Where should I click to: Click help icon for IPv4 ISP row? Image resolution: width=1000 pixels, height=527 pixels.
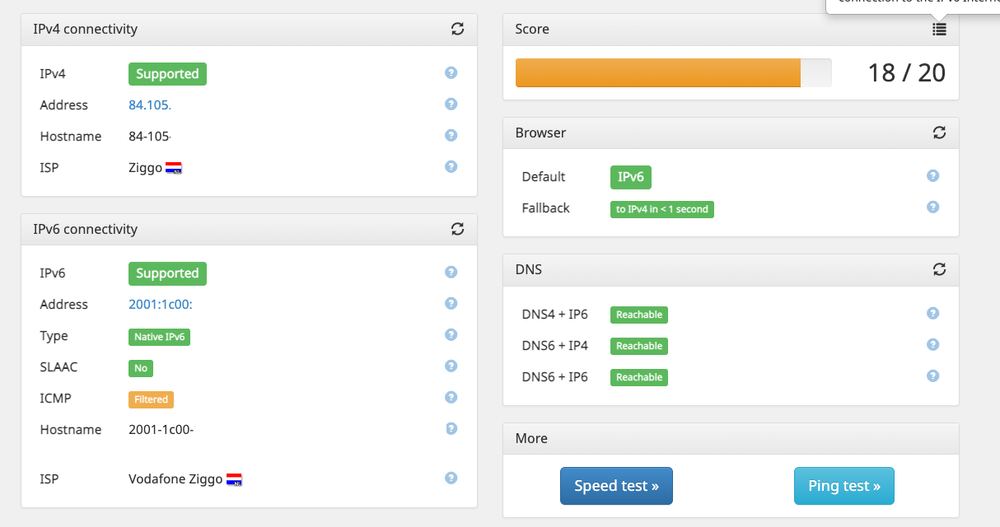[451, 167]
